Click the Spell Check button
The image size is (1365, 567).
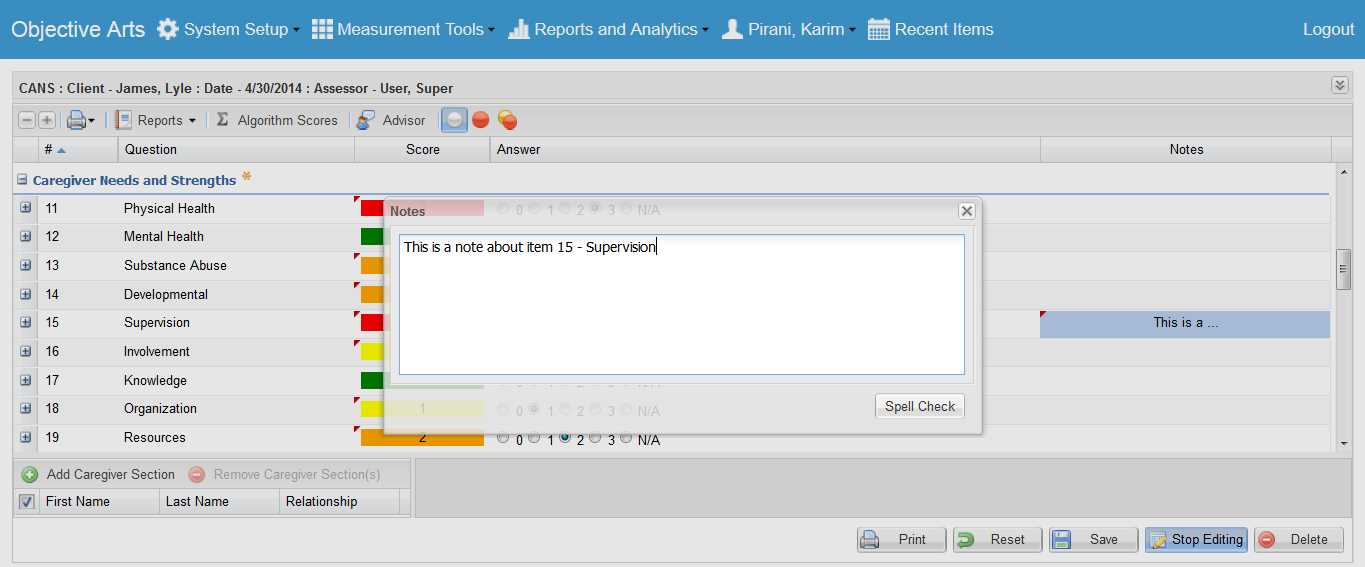click(x=920, y=406)
